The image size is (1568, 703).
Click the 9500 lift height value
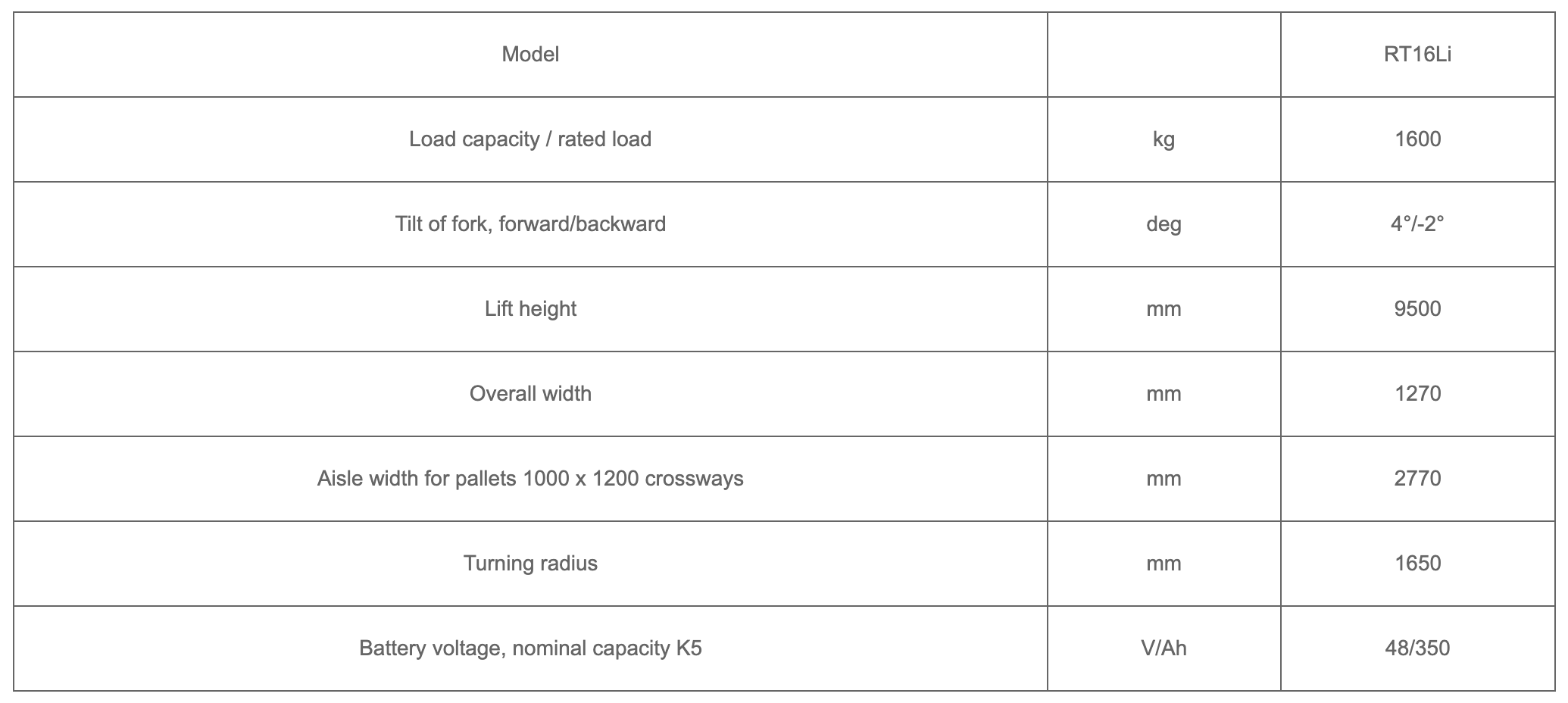coord(1417,309)
